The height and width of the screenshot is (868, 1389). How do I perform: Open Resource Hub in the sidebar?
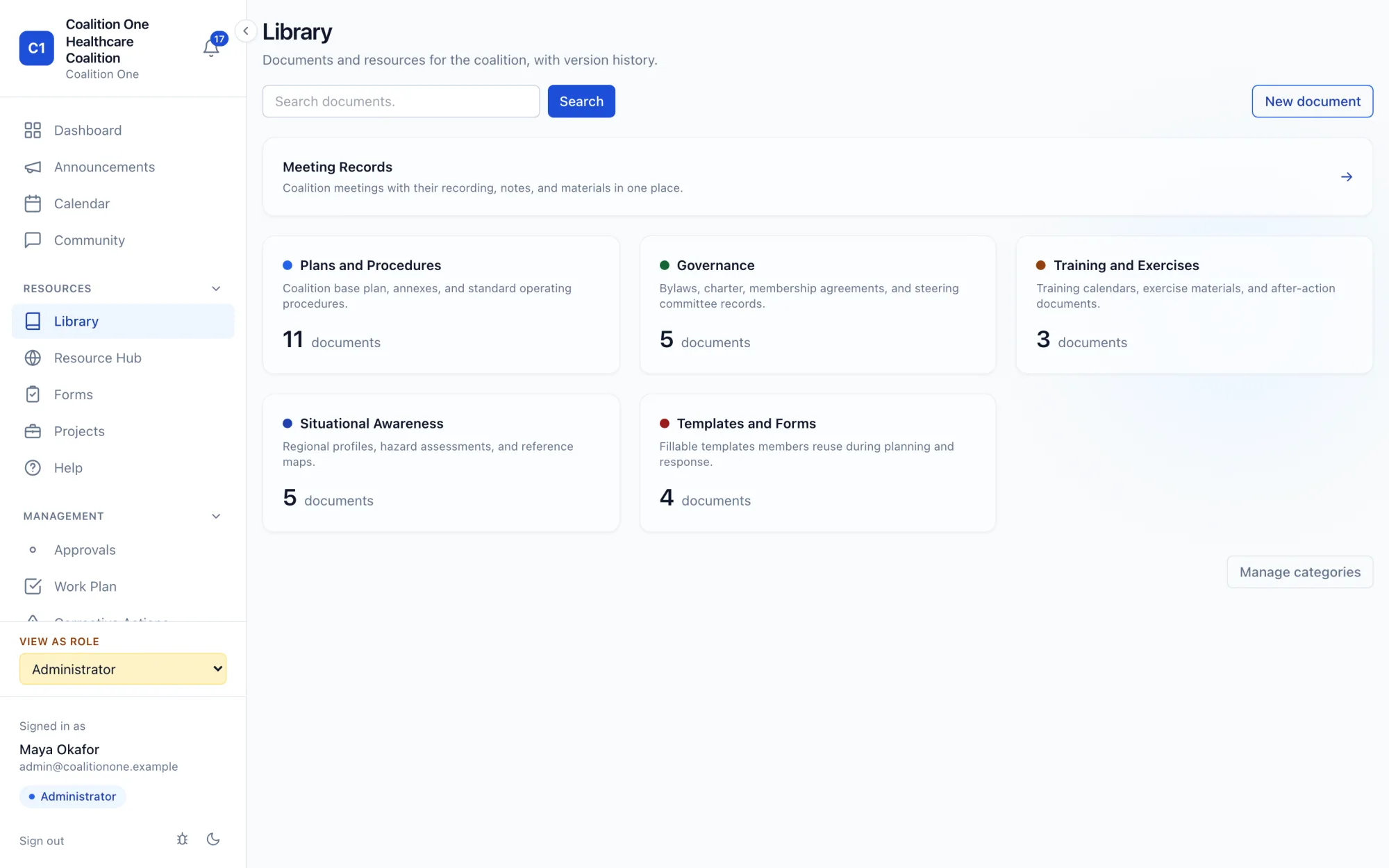[x=123, y=358]
